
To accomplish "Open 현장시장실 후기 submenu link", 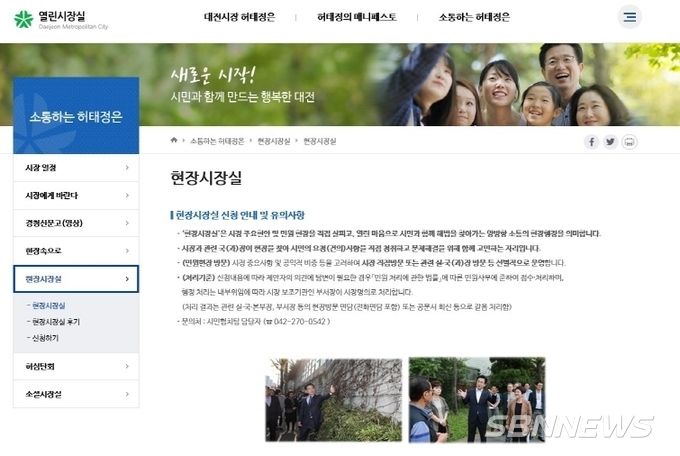I will point(56,321).
